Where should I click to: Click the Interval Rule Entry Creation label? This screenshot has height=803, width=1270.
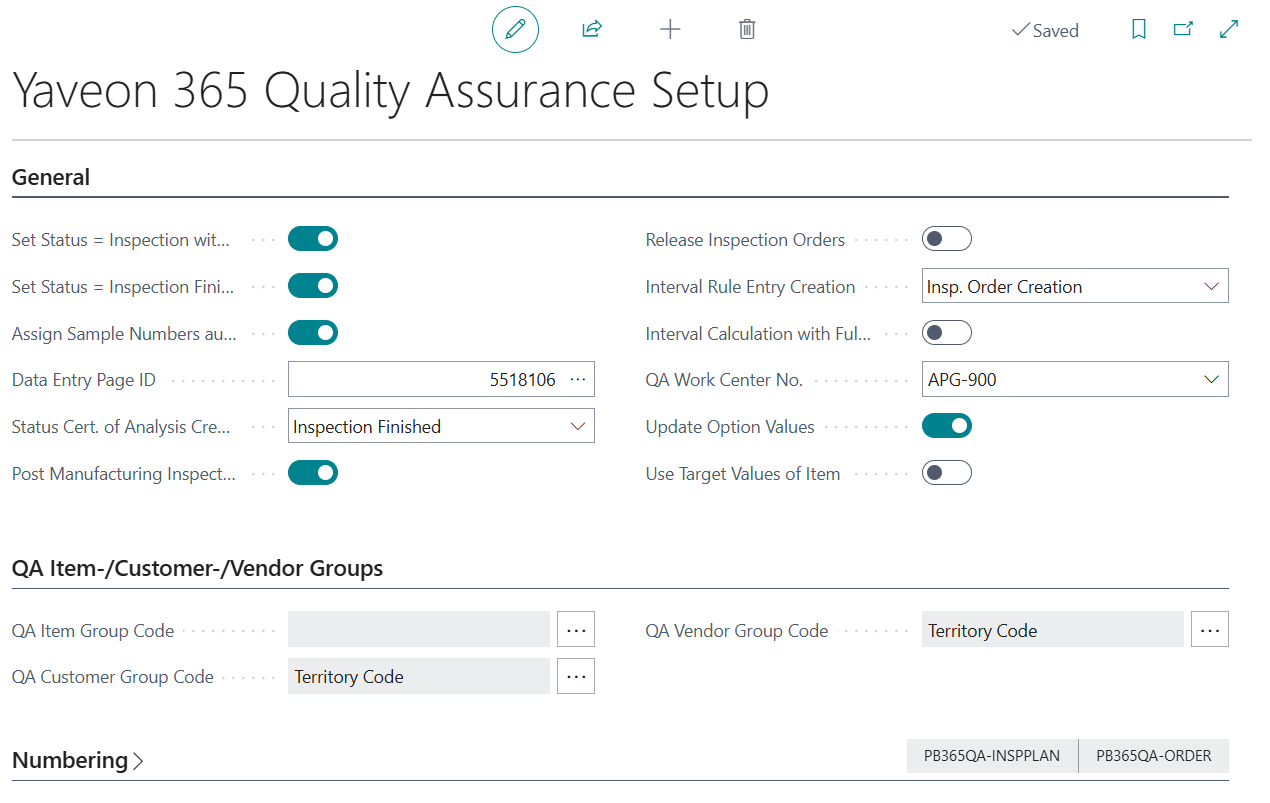[750, 287]
